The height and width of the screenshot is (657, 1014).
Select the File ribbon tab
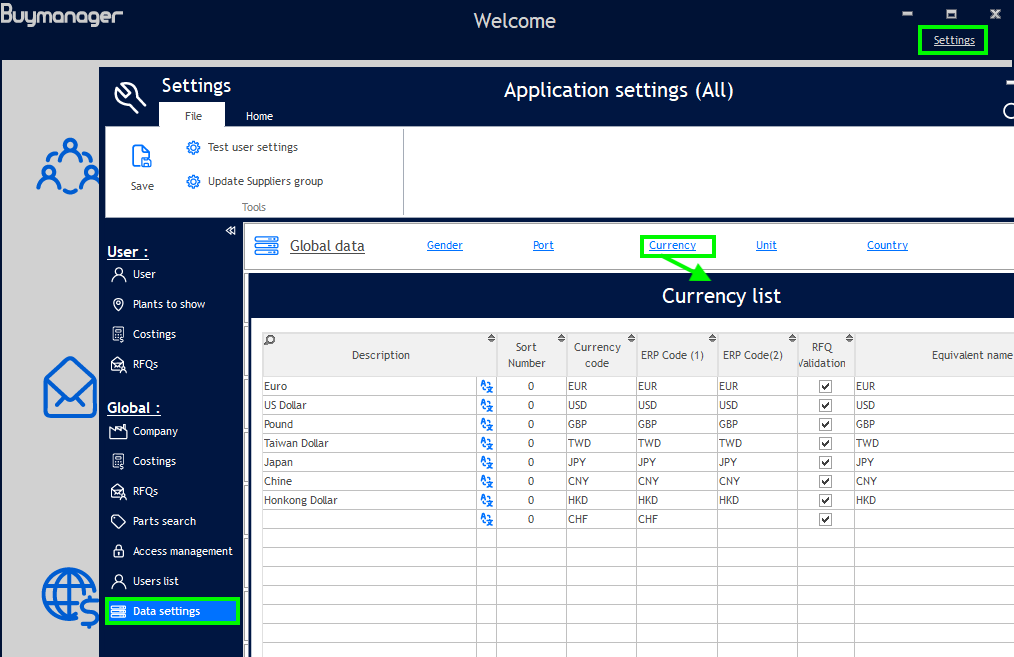click(x=193, y=116)
